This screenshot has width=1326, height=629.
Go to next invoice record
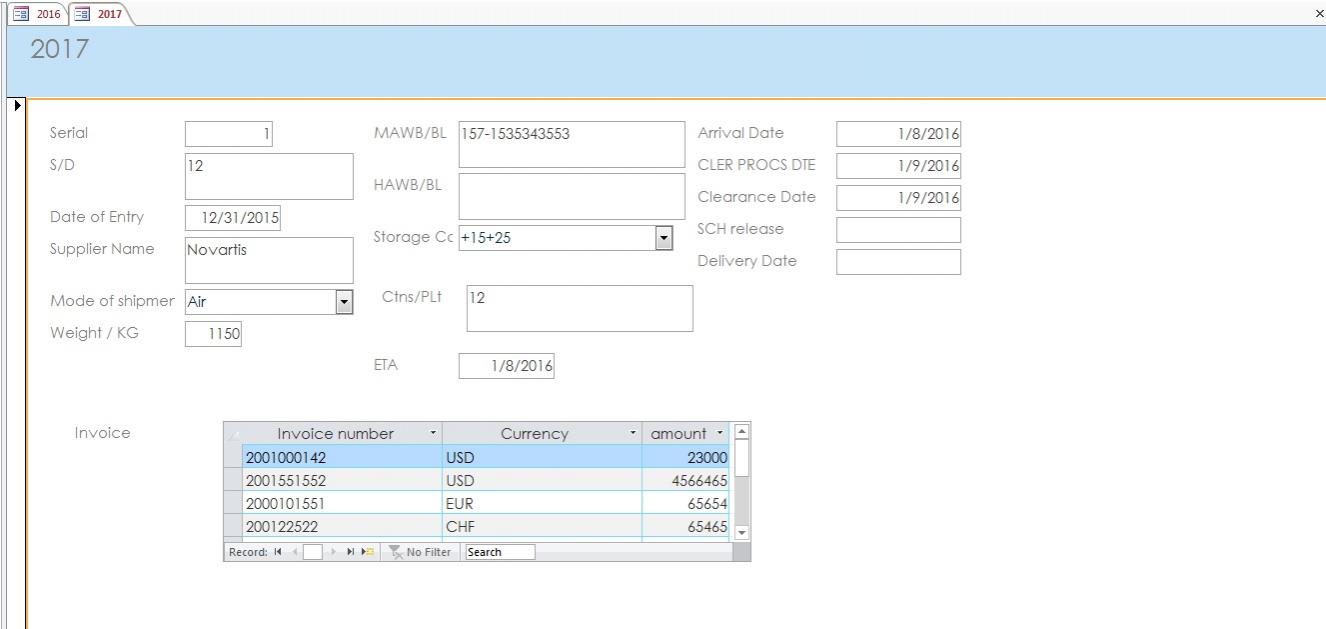coord(333,552)
